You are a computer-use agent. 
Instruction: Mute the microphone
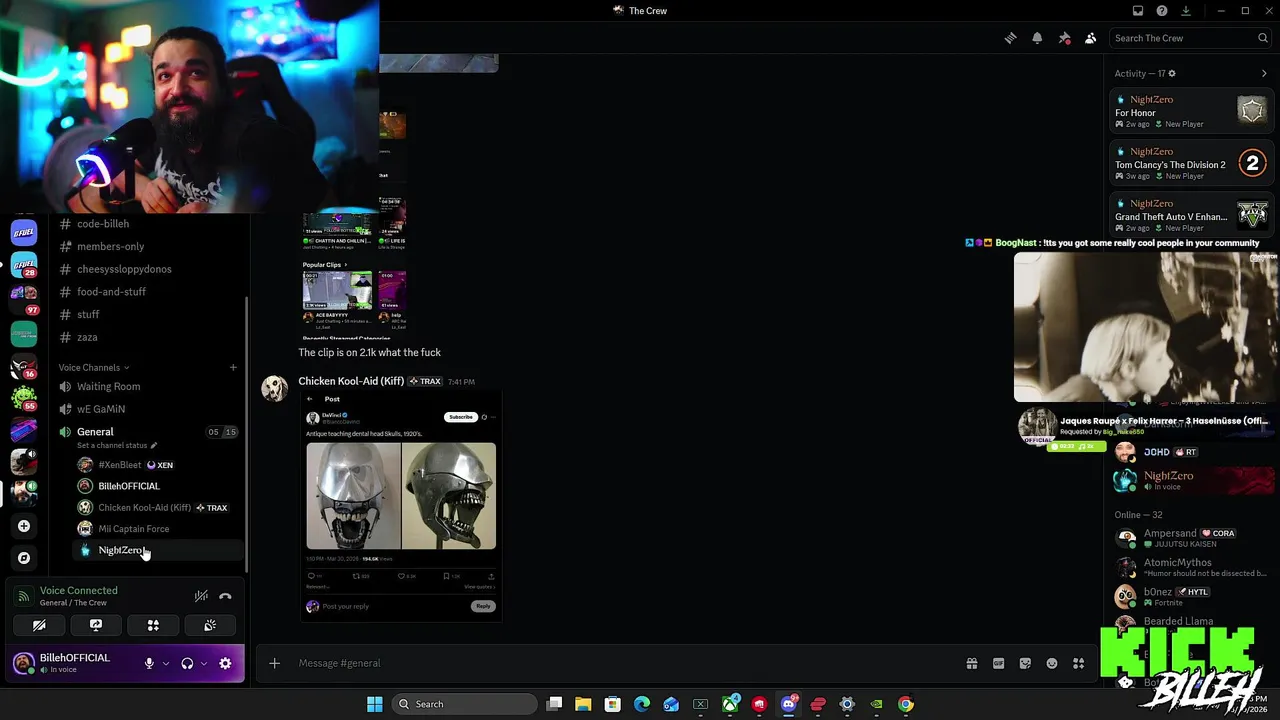pyautogui.click(x=149, y=663)
